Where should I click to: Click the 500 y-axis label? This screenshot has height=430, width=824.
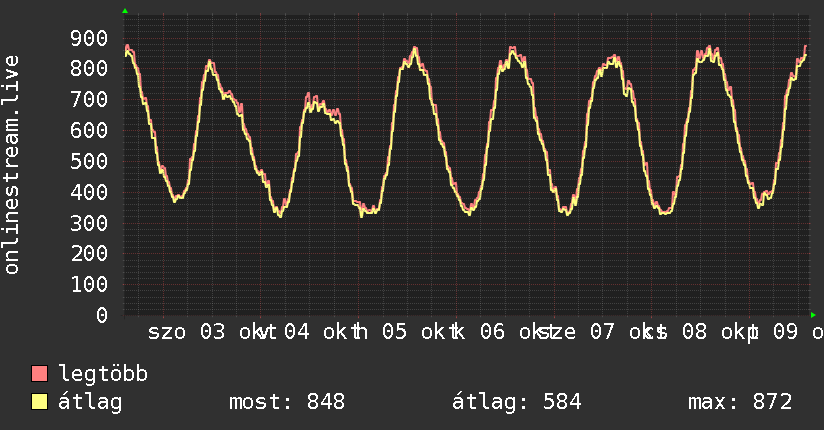[x=89, y=161]
